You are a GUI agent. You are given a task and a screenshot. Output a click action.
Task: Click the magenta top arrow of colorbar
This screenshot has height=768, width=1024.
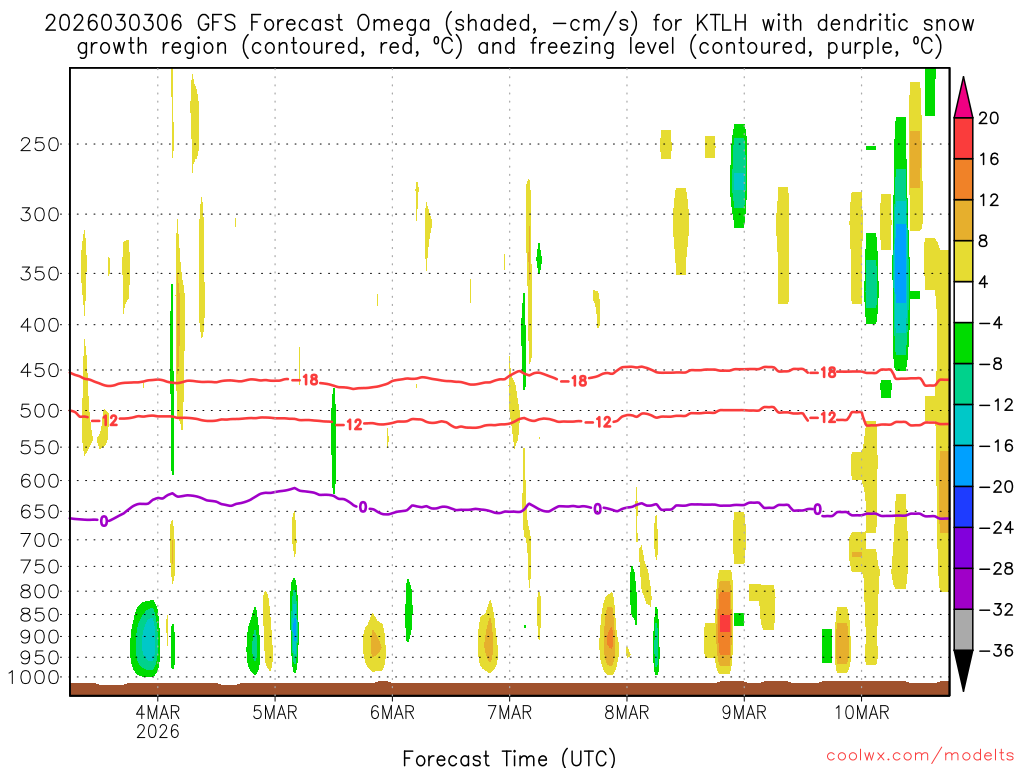[x=963, y=98]
